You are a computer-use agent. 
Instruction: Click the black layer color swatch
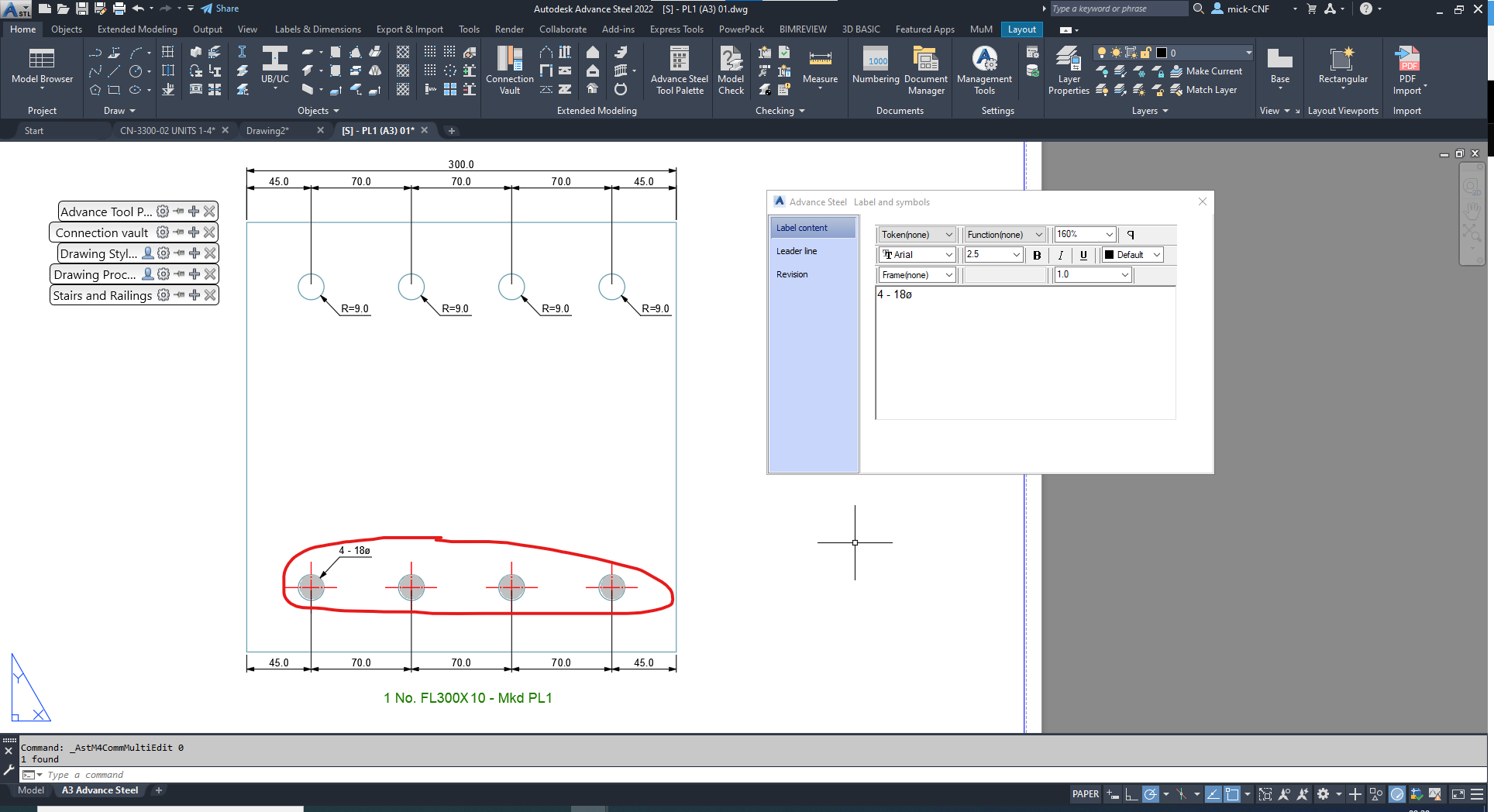tap(1162, 53)
